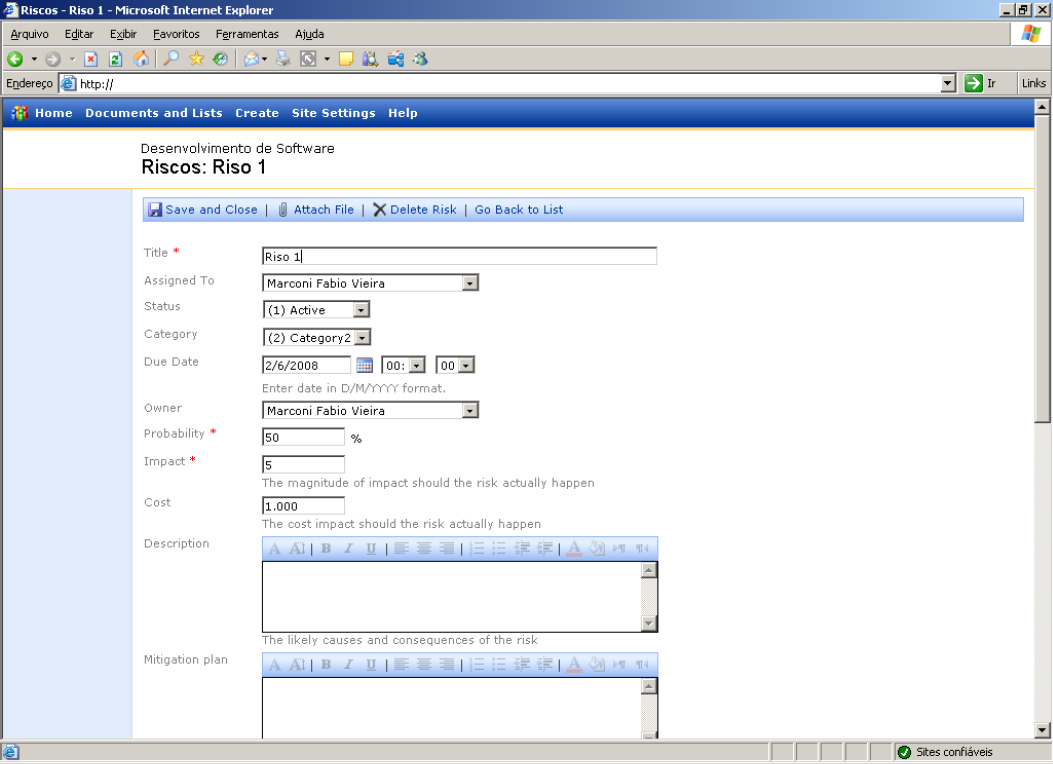1053x764 pixels.
Task: Open the Due Date hour dropdown
Action: point(417,365)
